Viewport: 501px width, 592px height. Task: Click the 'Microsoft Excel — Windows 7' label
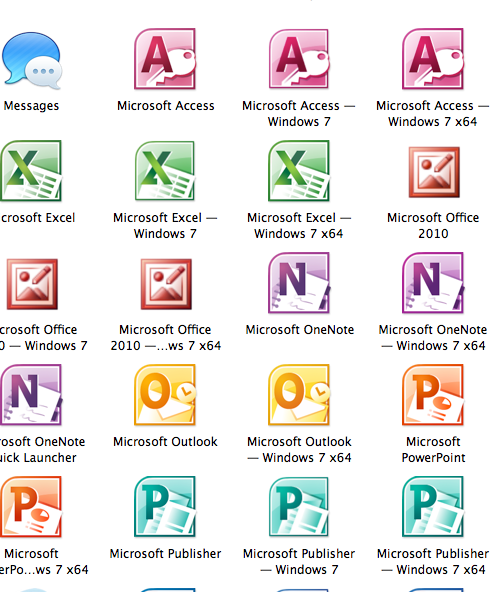tap(165, 226)
